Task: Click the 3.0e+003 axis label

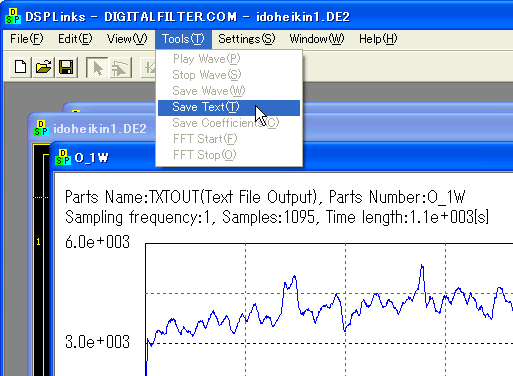Action: (x=97, y=342)
